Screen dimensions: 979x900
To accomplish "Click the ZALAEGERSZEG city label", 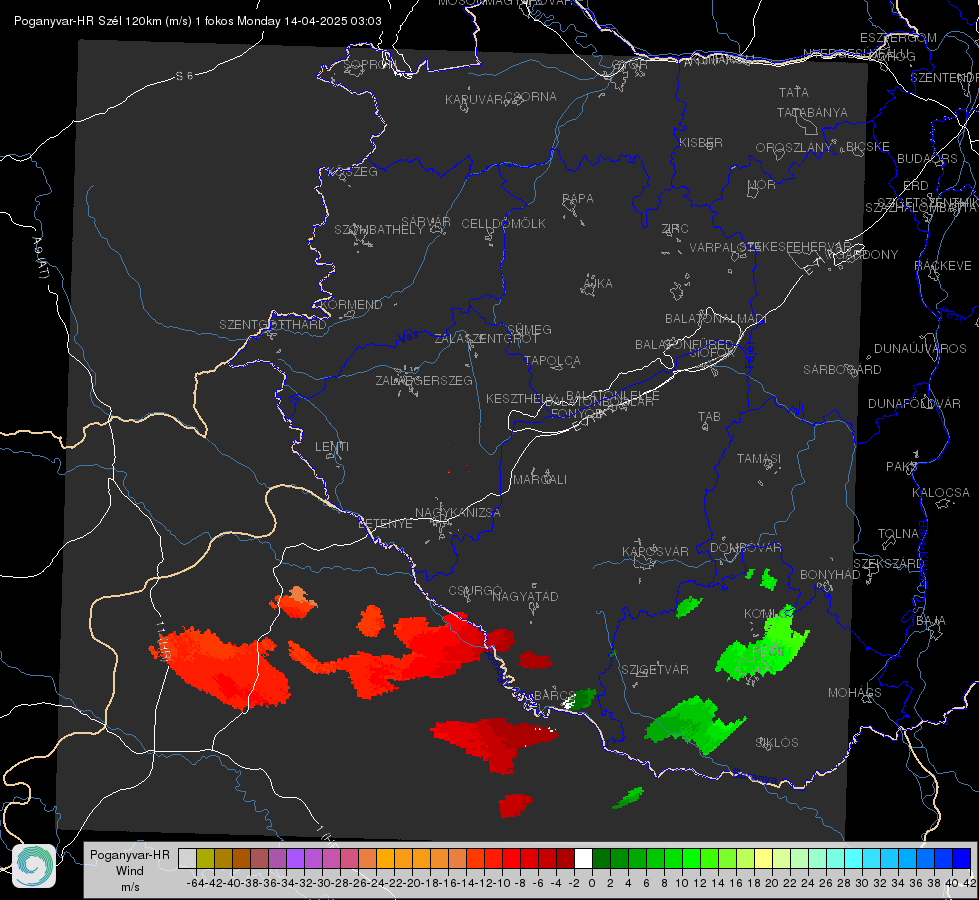I will [423, 380].
